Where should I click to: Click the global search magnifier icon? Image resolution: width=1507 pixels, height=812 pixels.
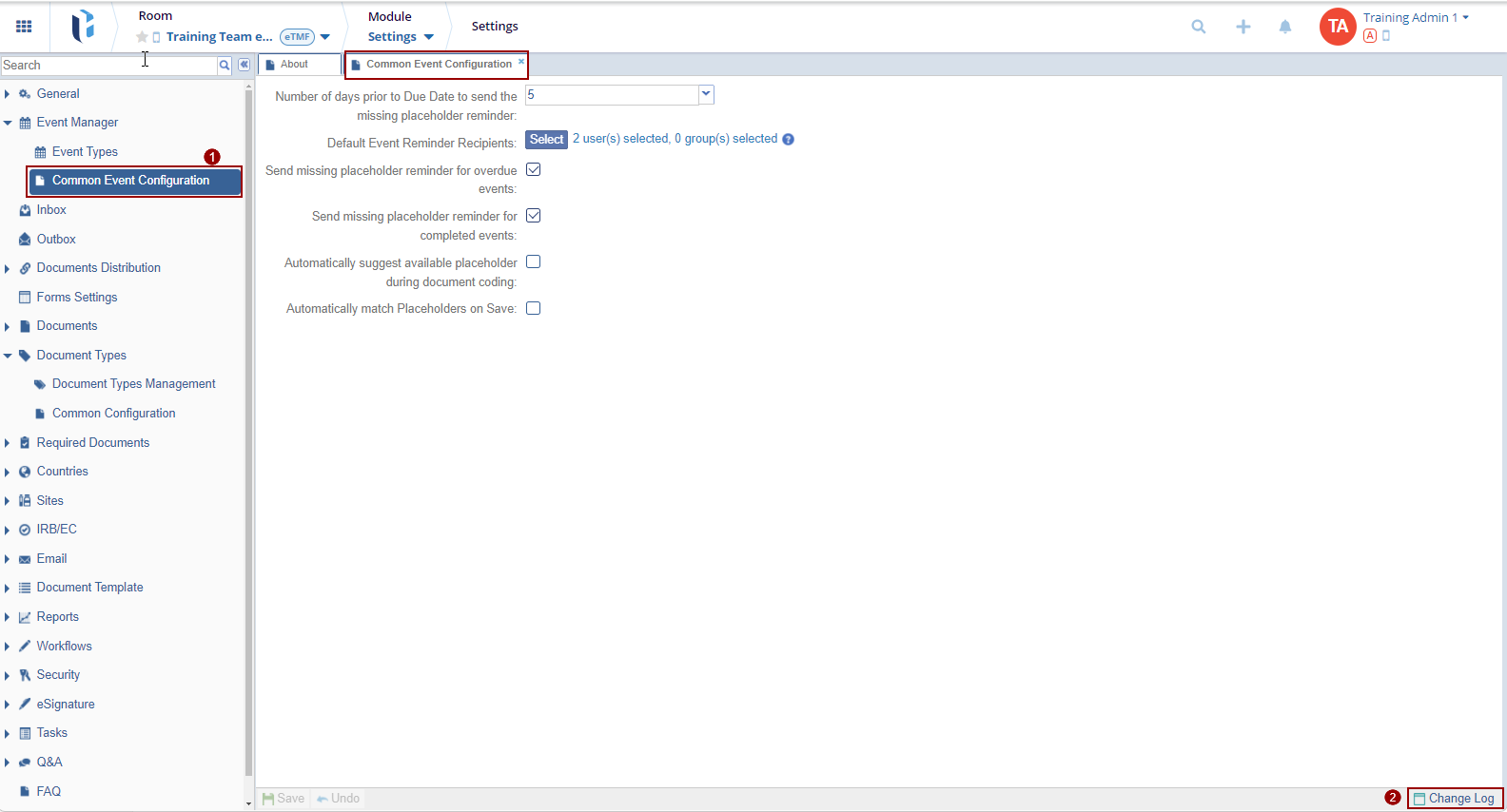(x=1199, y=27)
